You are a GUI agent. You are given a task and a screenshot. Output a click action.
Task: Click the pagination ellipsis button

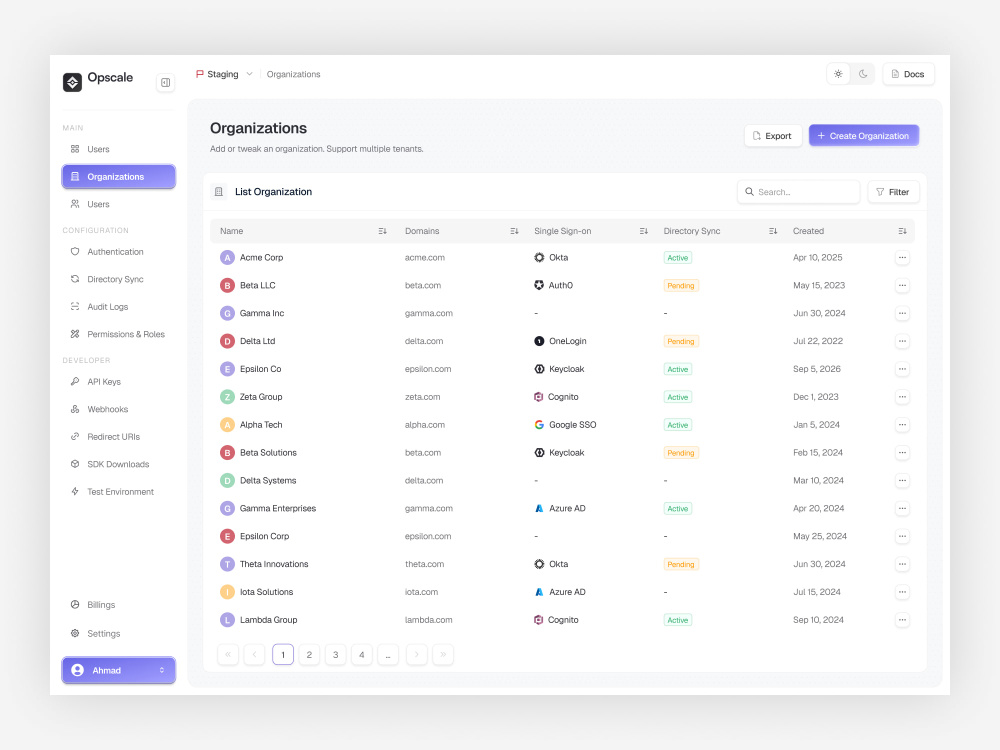click(x=388, y=654)
